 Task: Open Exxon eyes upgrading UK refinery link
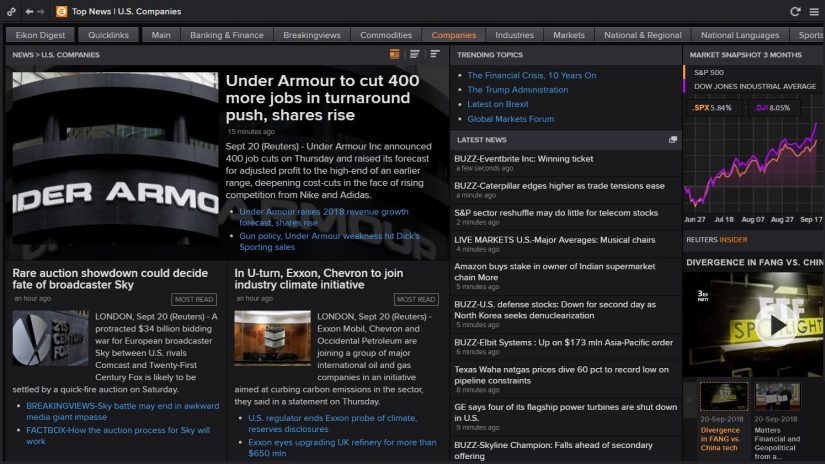(x=343, y=448)
